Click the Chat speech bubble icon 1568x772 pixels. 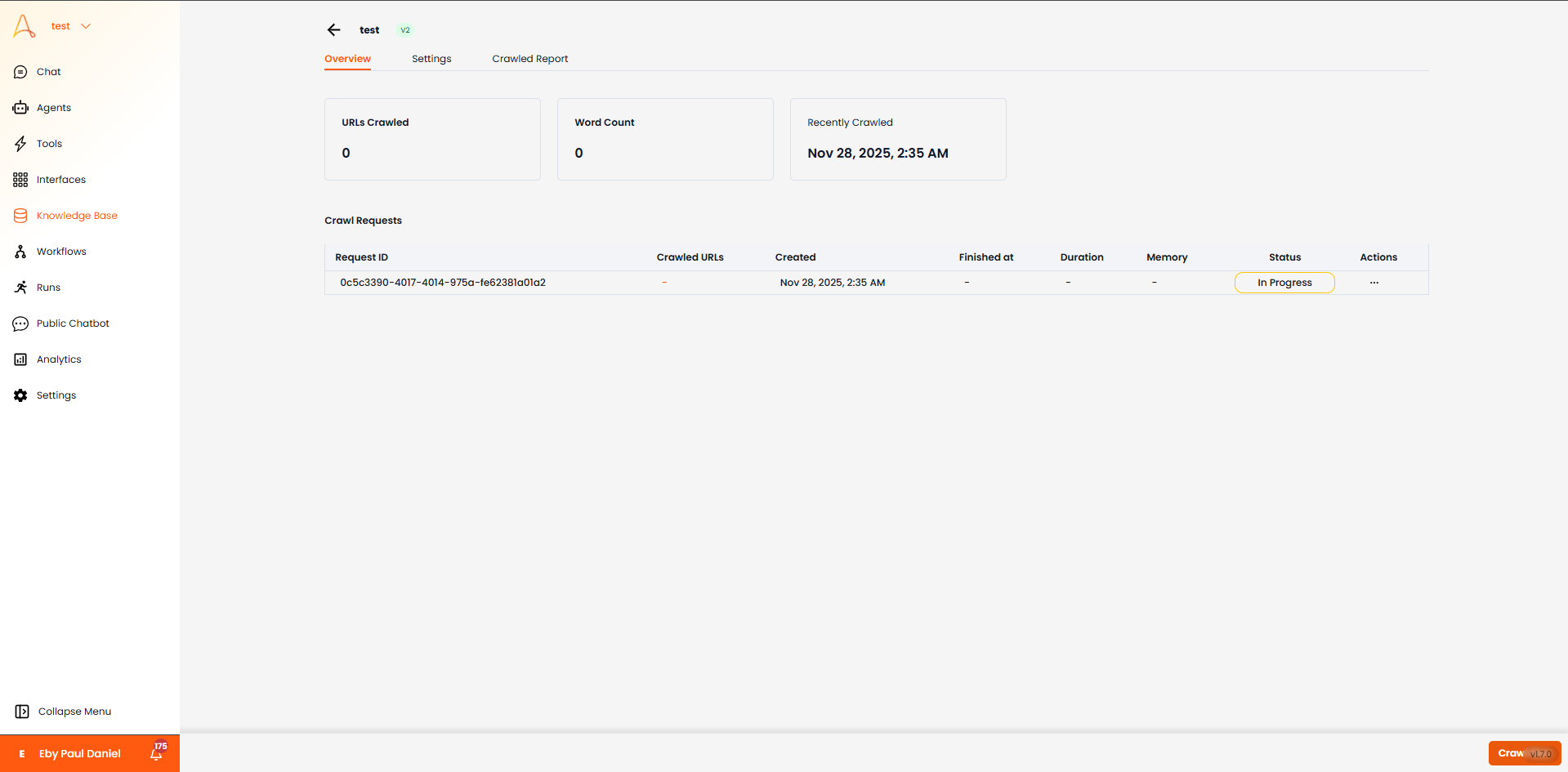(x=20, y=72)
